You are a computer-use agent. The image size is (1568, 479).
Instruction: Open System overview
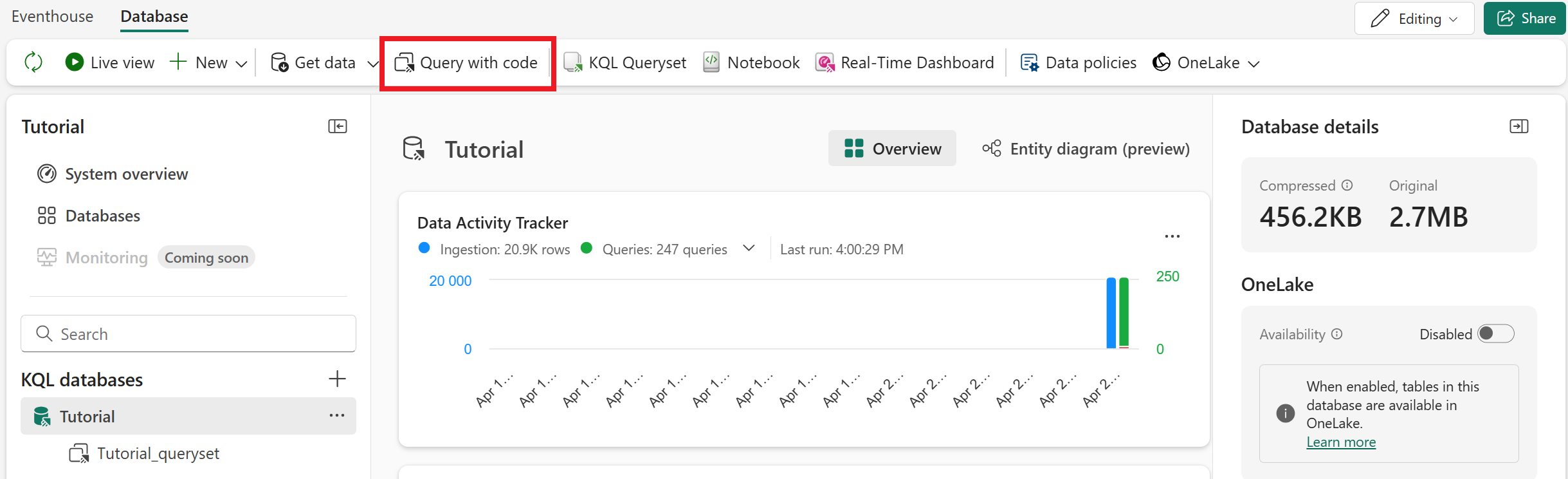pos(113,174)
